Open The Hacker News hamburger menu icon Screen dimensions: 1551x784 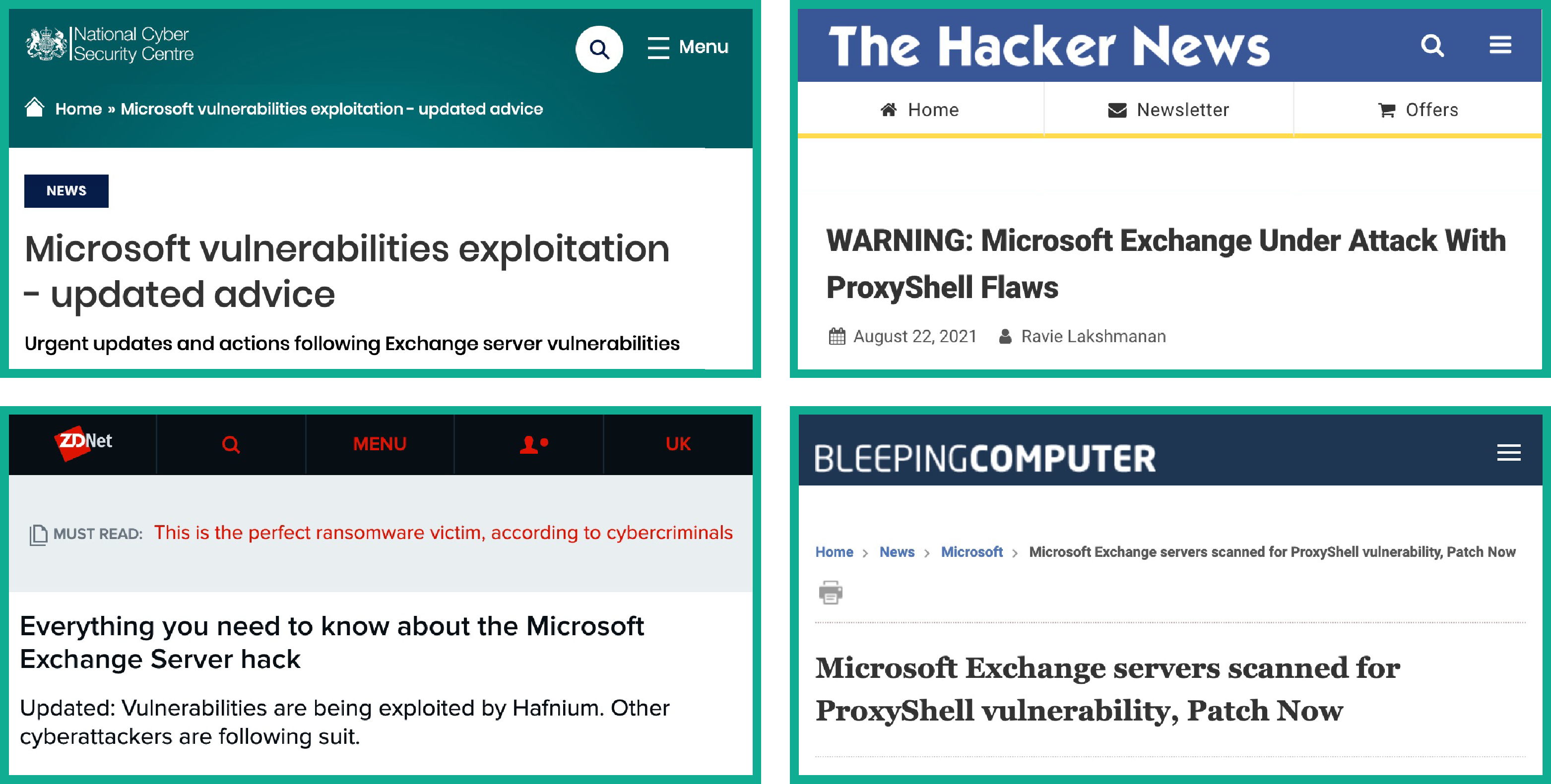(x=1500, y=45)
